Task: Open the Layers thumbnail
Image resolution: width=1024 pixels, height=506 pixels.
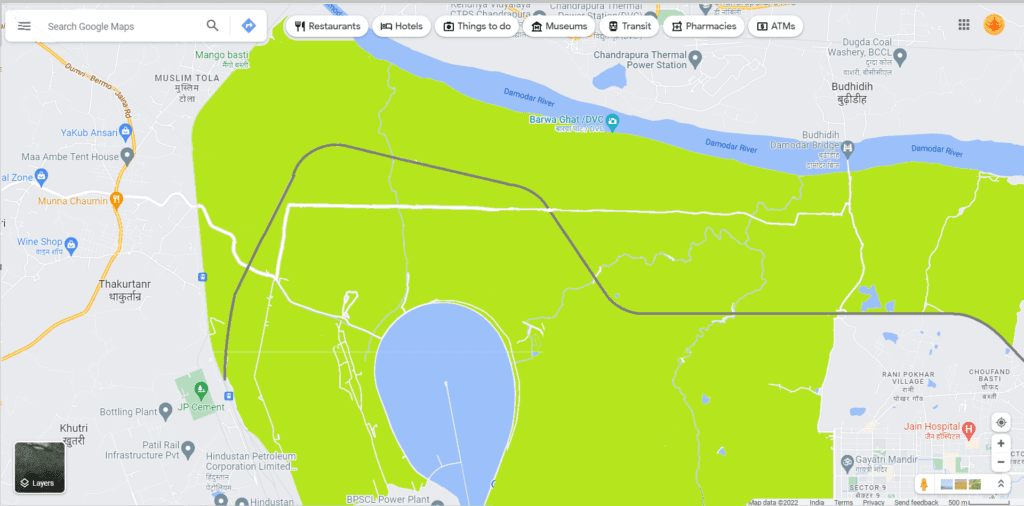Action: coord(40,467)
